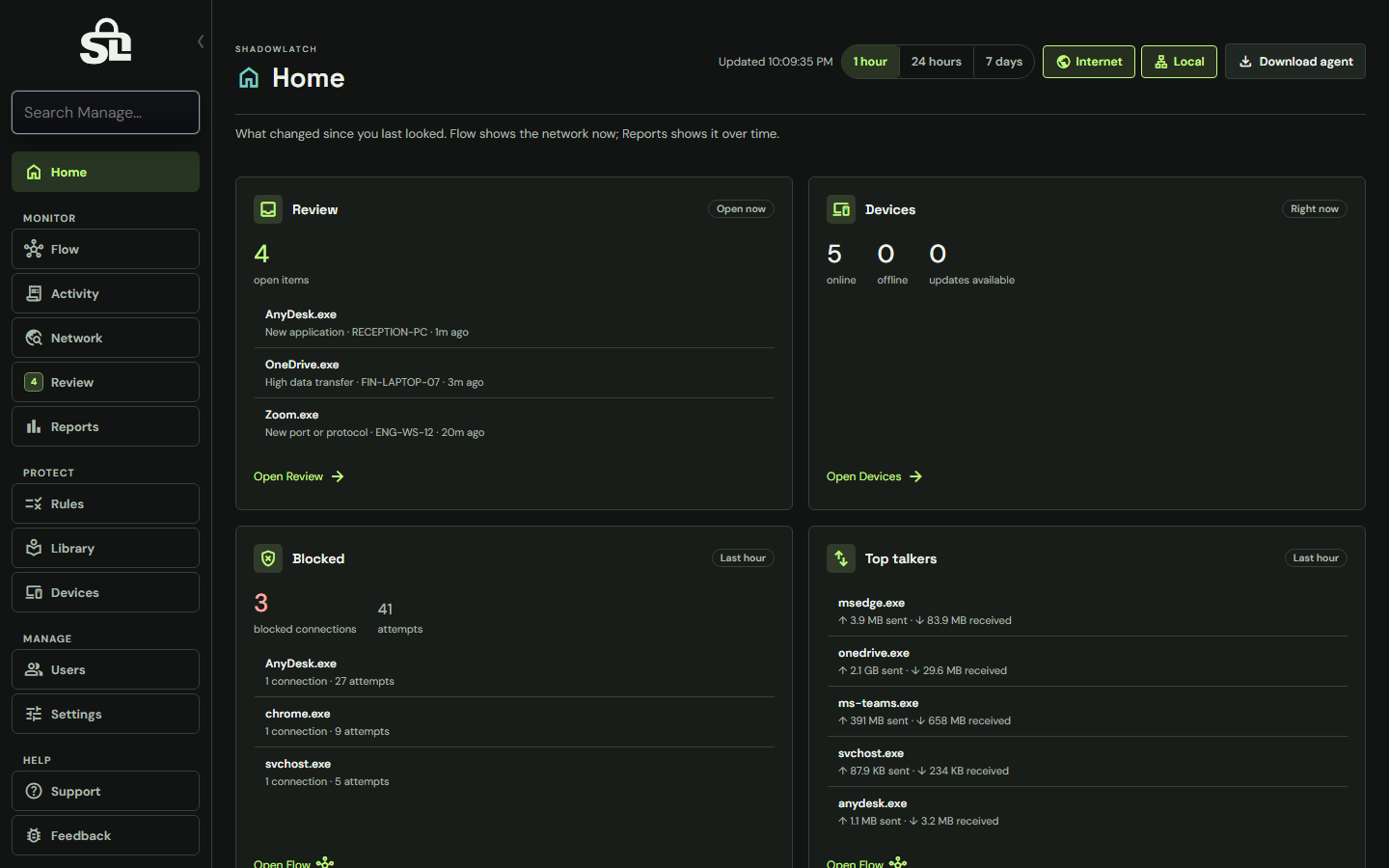Open blocked chrome.exe 9 attempts row
Screen dimensions: 1389x868
[x=514, y=722]
